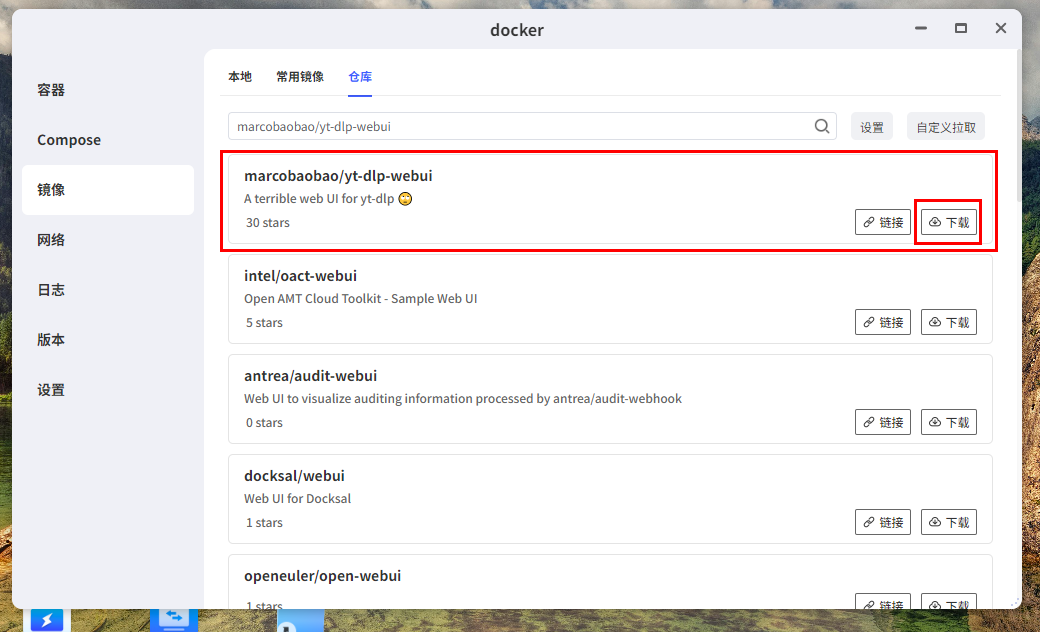The height and width of the screenshot is (632, 1040).
Task: Open link for docksal/webui
Action: [883, 523]
